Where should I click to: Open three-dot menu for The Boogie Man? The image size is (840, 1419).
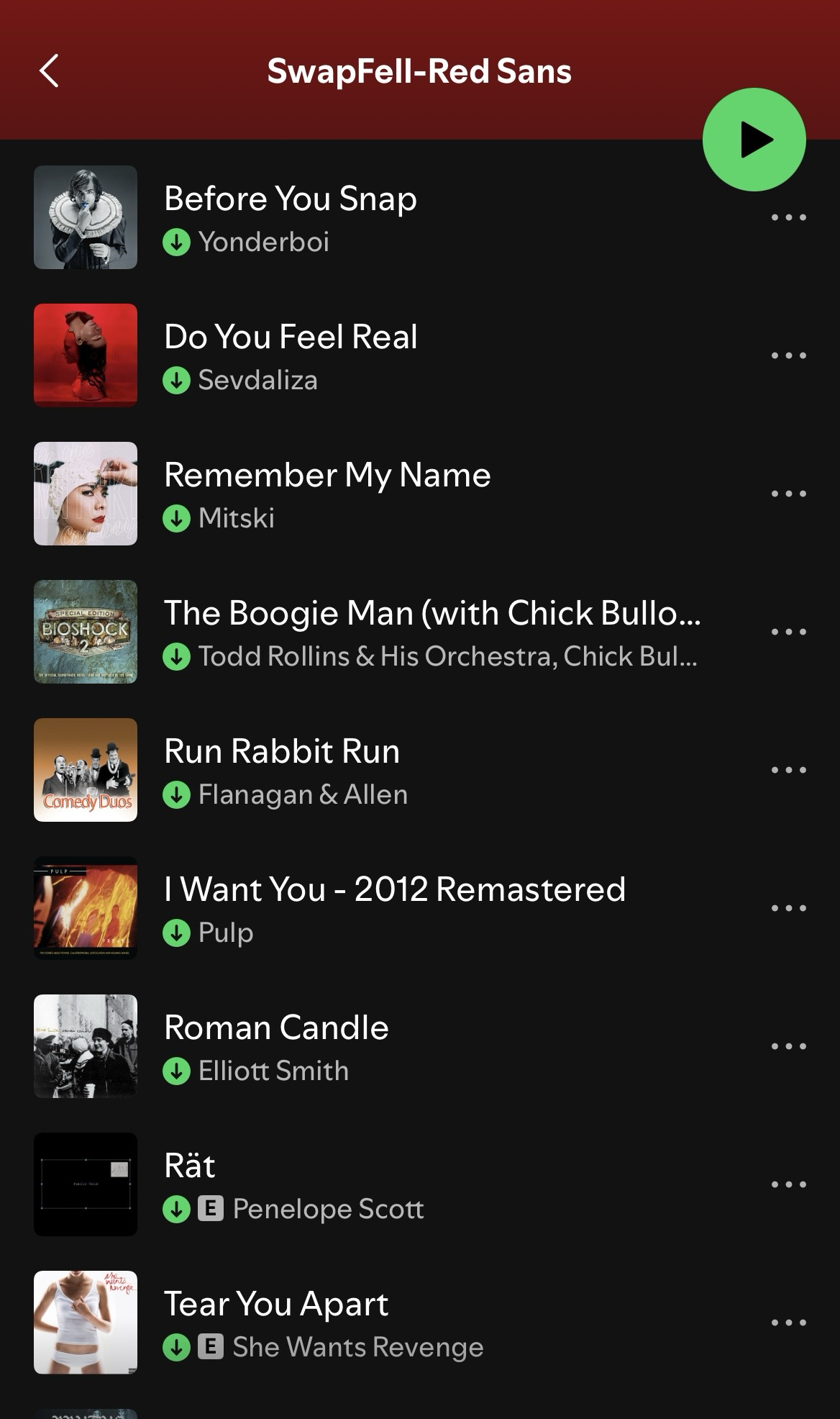(x=788, y=632)
